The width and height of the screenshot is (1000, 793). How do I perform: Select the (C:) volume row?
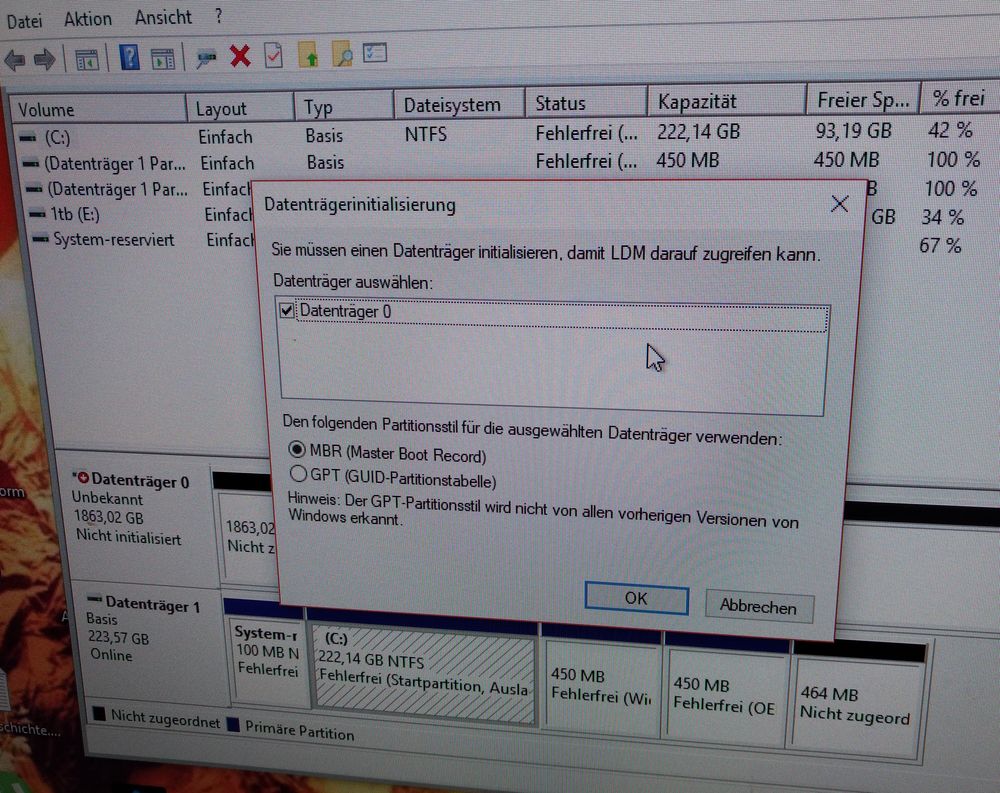tap(497, 134)
